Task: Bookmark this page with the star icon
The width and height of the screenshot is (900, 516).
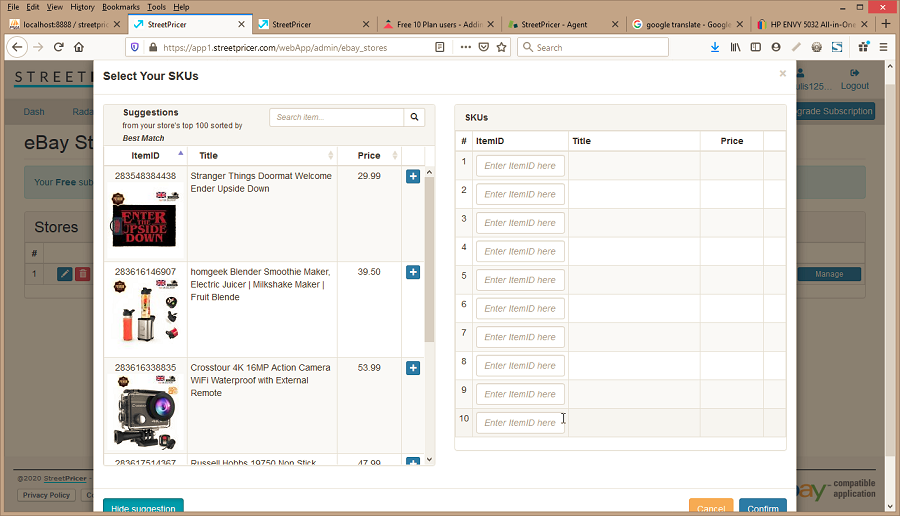Action: pyautogui.click(x=501, y=47)
